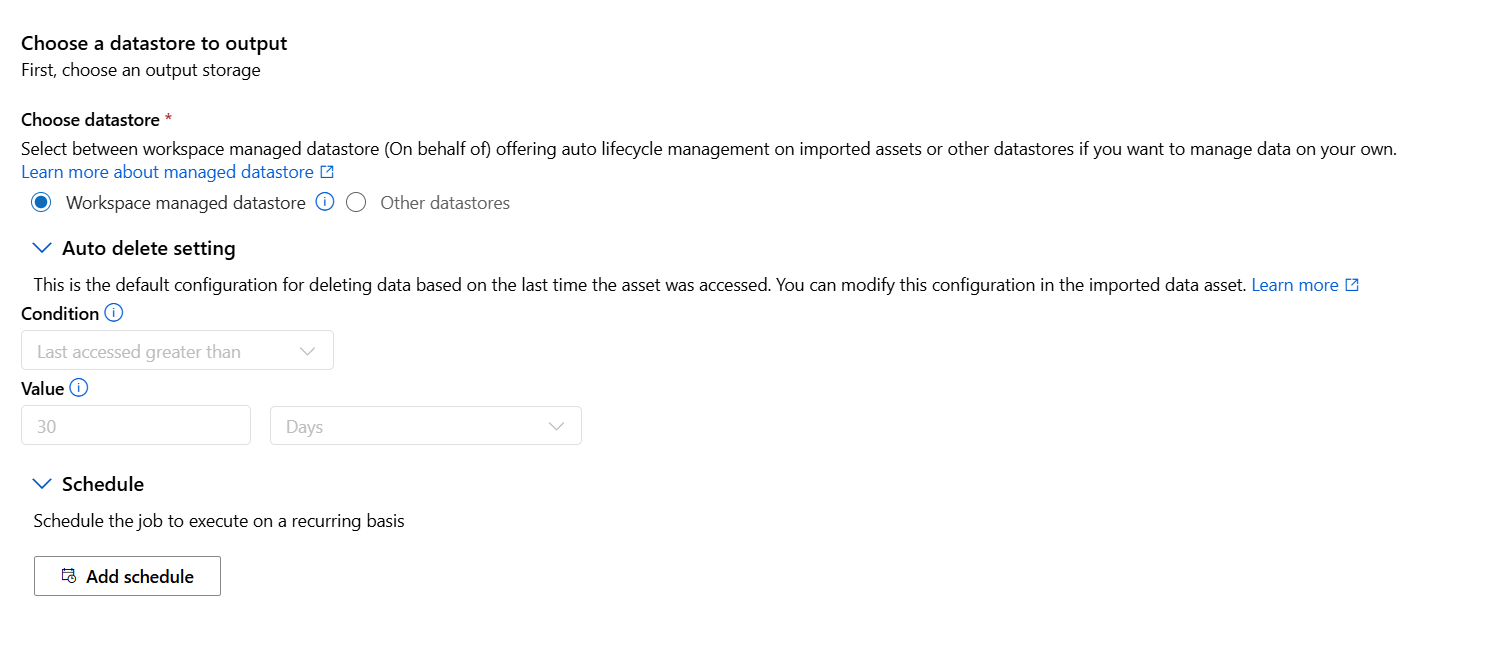Click the chevron arrow in Days field
The height and width of the screenshot is (658, 1497).
557,427
